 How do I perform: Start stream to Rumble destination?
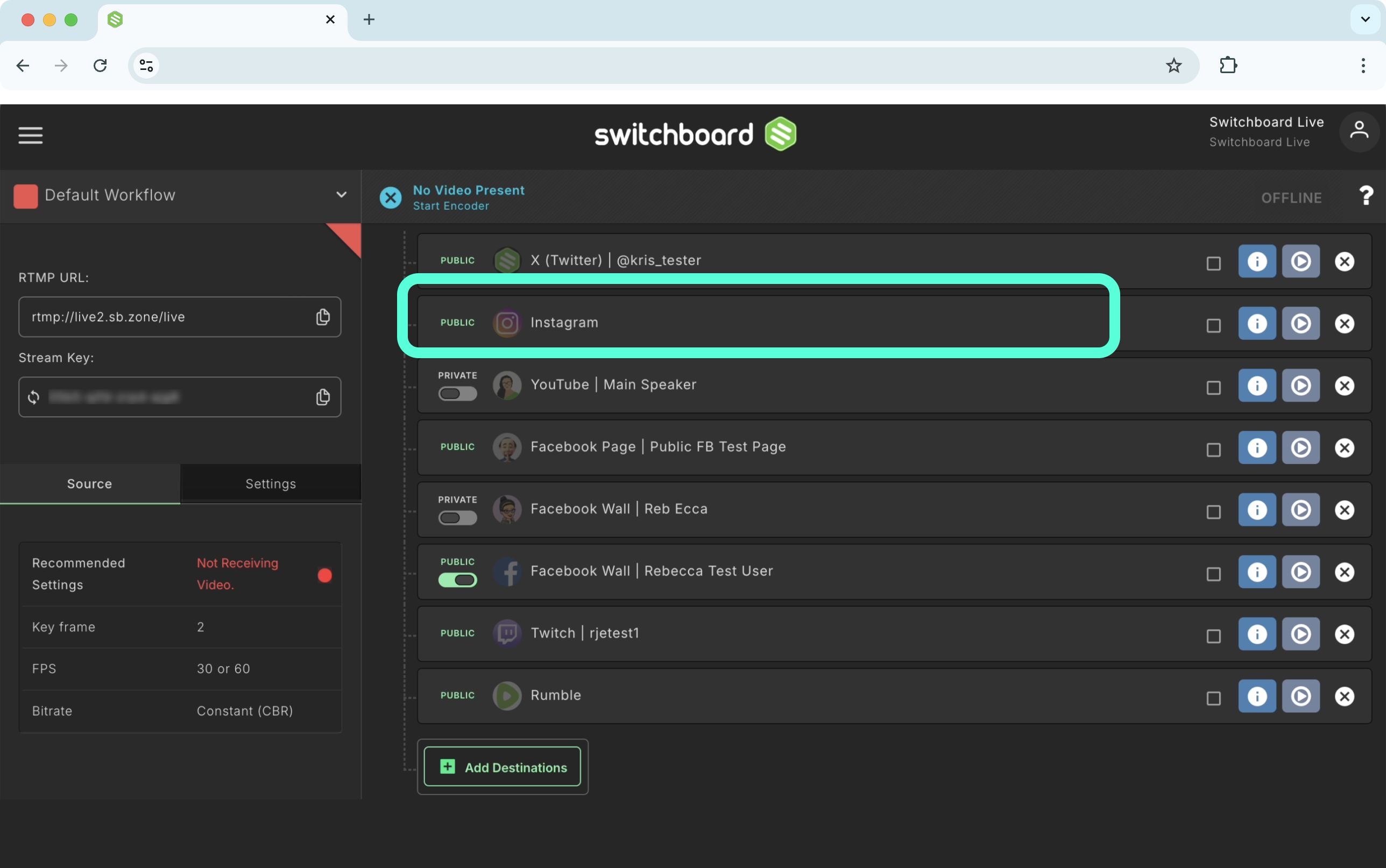(1300, 696)
